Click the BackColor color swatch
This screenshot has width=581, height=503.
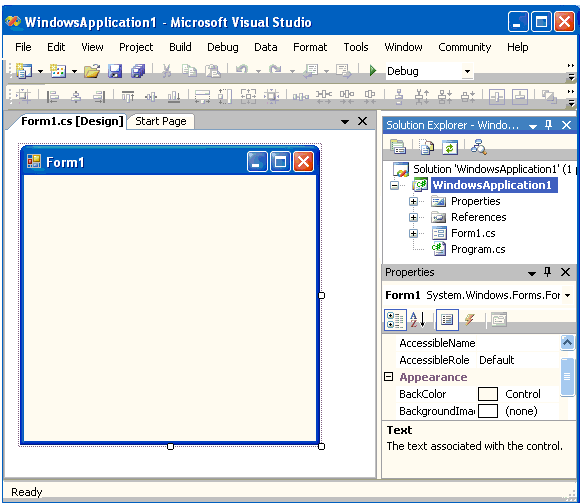point(488,394)
